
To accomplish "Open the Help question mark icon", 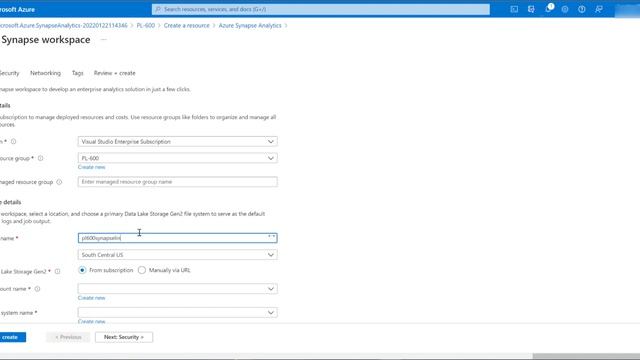I will point(582,9).
